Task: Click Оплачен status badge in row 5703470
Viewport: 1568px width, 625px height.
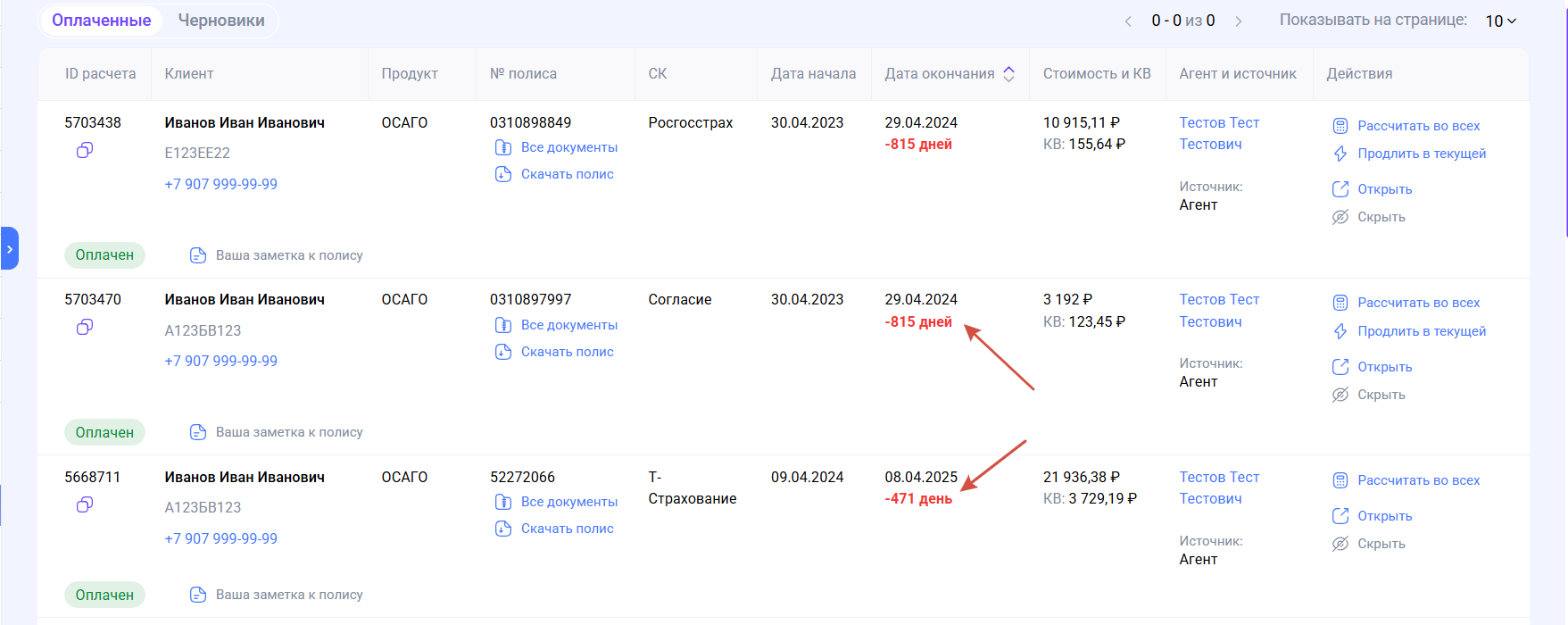Action: [104, 432]
